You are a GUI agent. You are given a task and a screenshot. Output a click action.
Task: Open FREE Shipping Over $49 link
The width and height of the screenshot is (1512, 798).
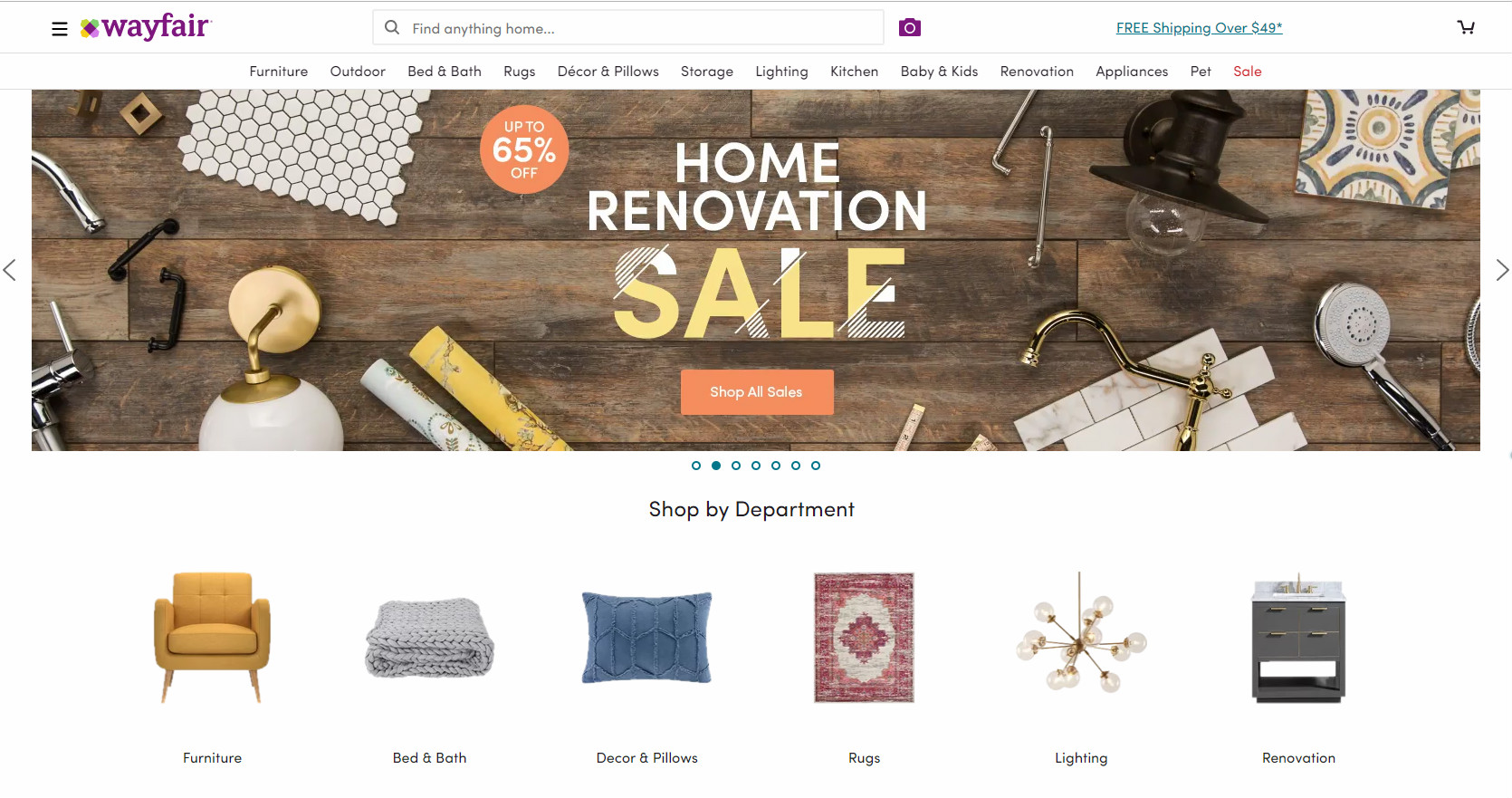(x=1200, y=28)
